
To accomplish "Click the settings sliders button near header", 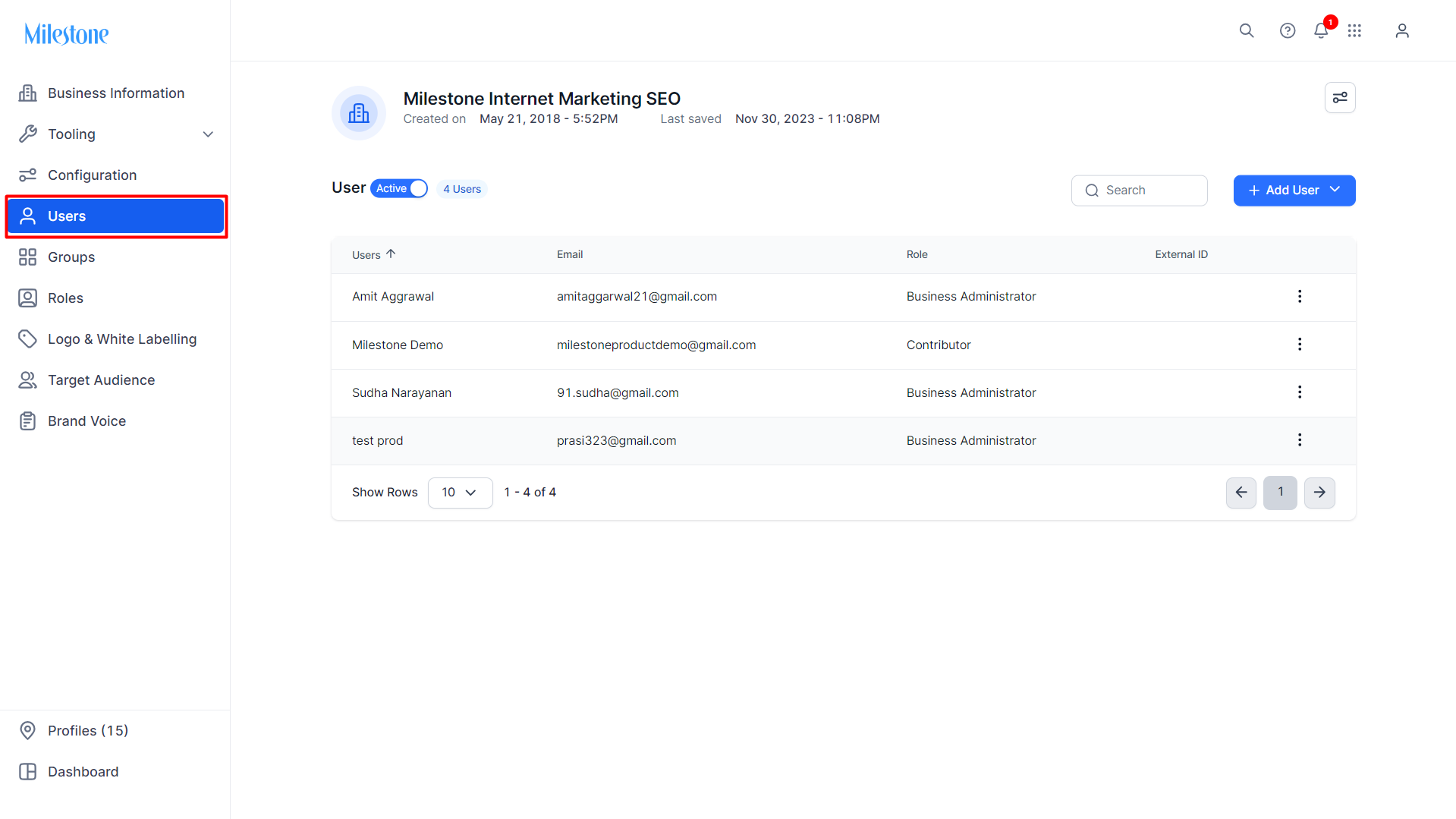I will point(1340,97).
